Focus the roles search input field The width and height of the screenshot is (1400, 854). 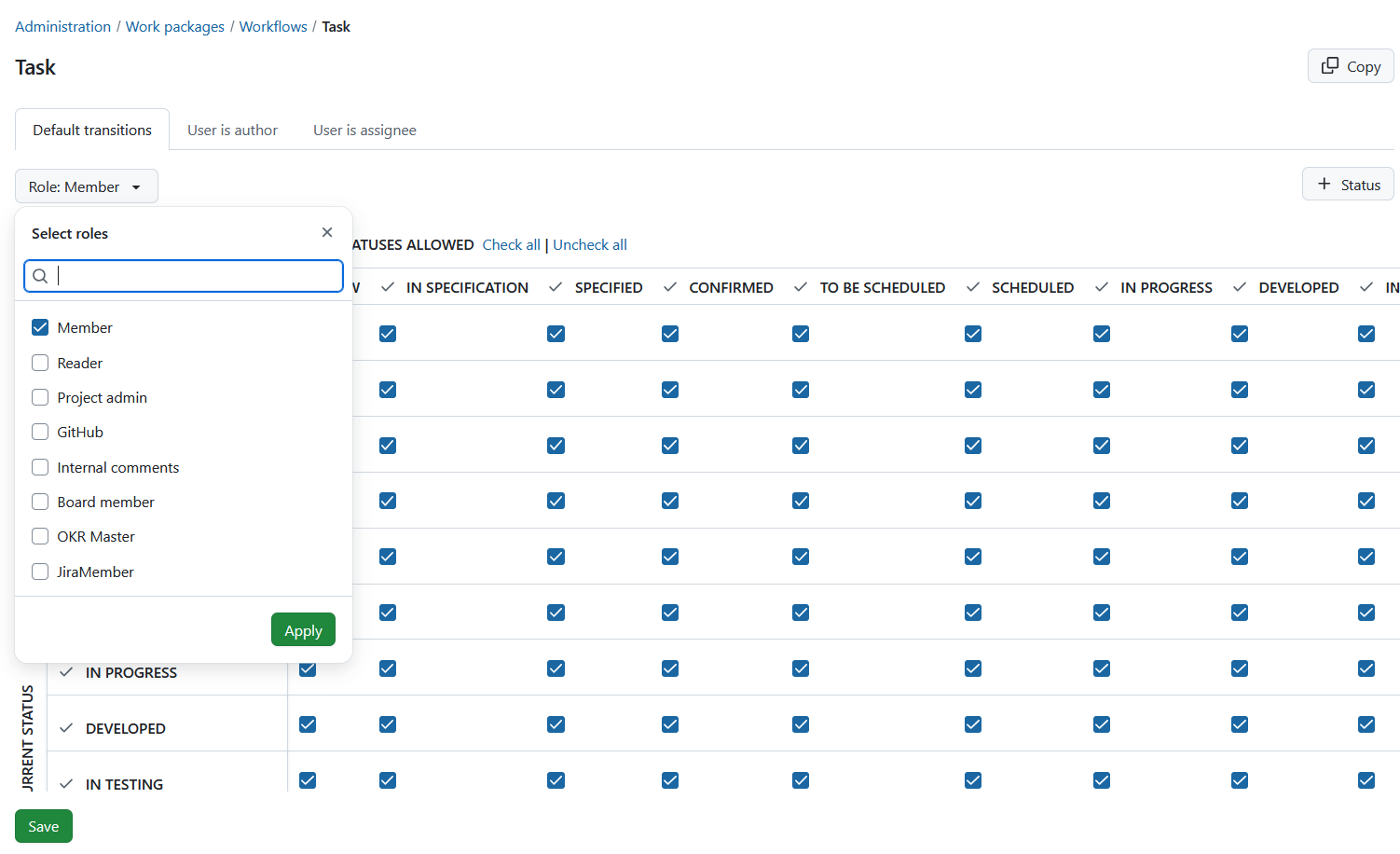coord(184,276)
